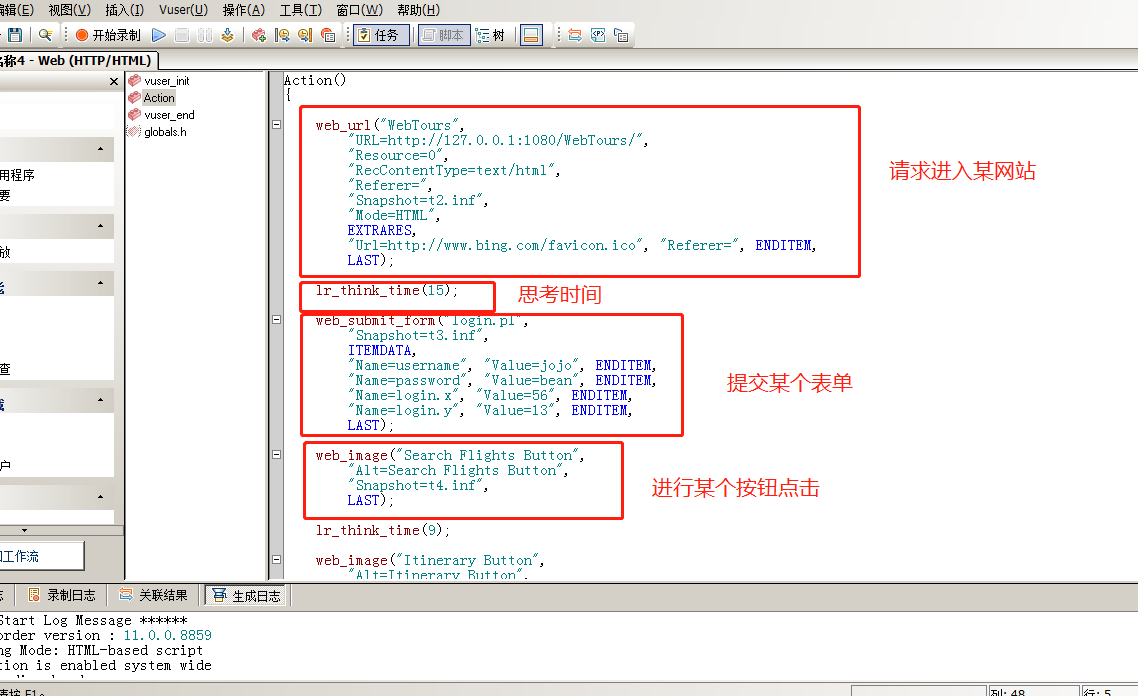Toggle the 任务 tasks view button
Viewport: 1138px width, 696px height.
pos(381,35)
